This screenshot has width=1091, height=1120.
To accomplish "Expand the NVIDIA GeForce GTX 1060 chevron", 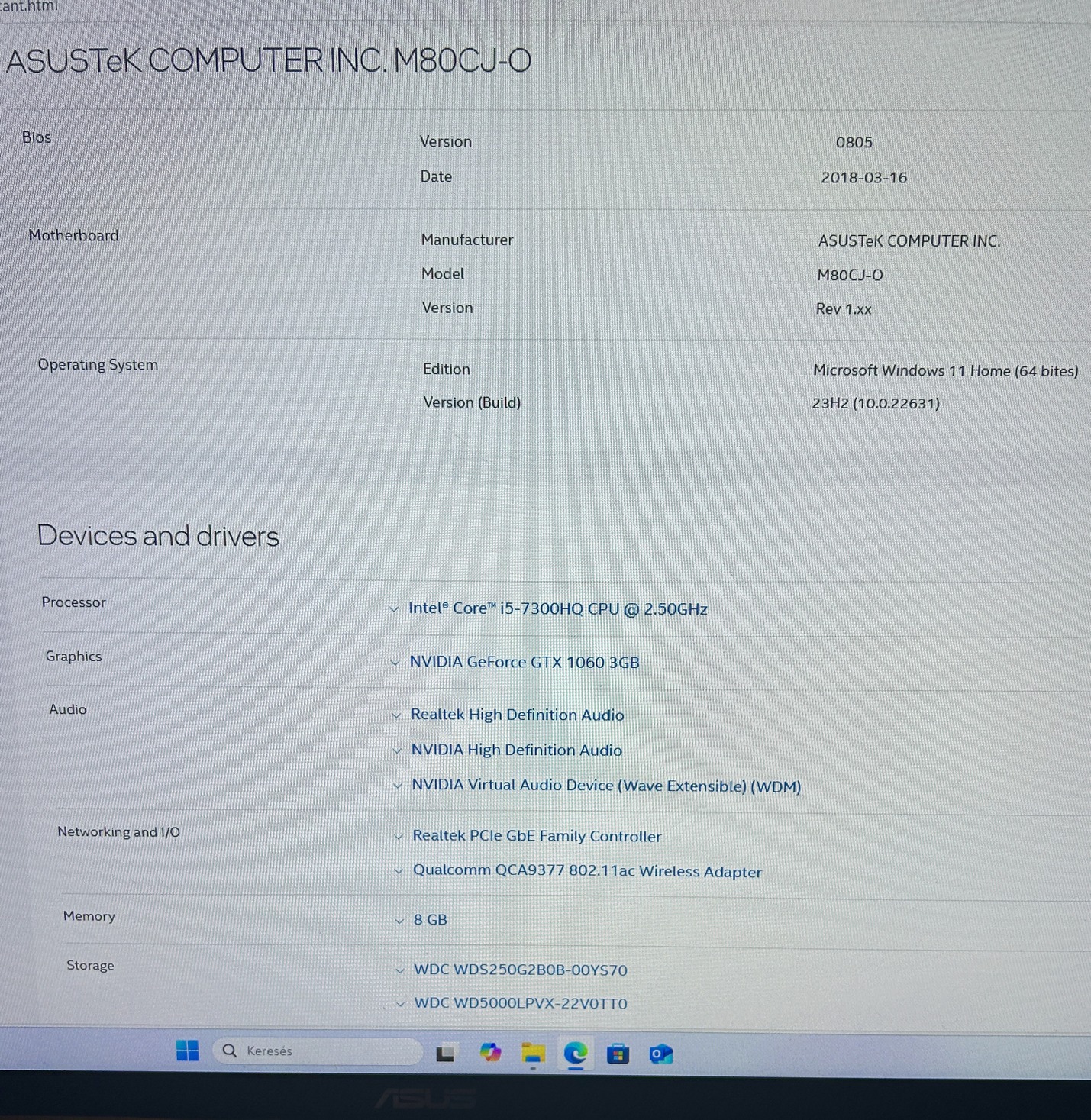I will coord(395,663).
